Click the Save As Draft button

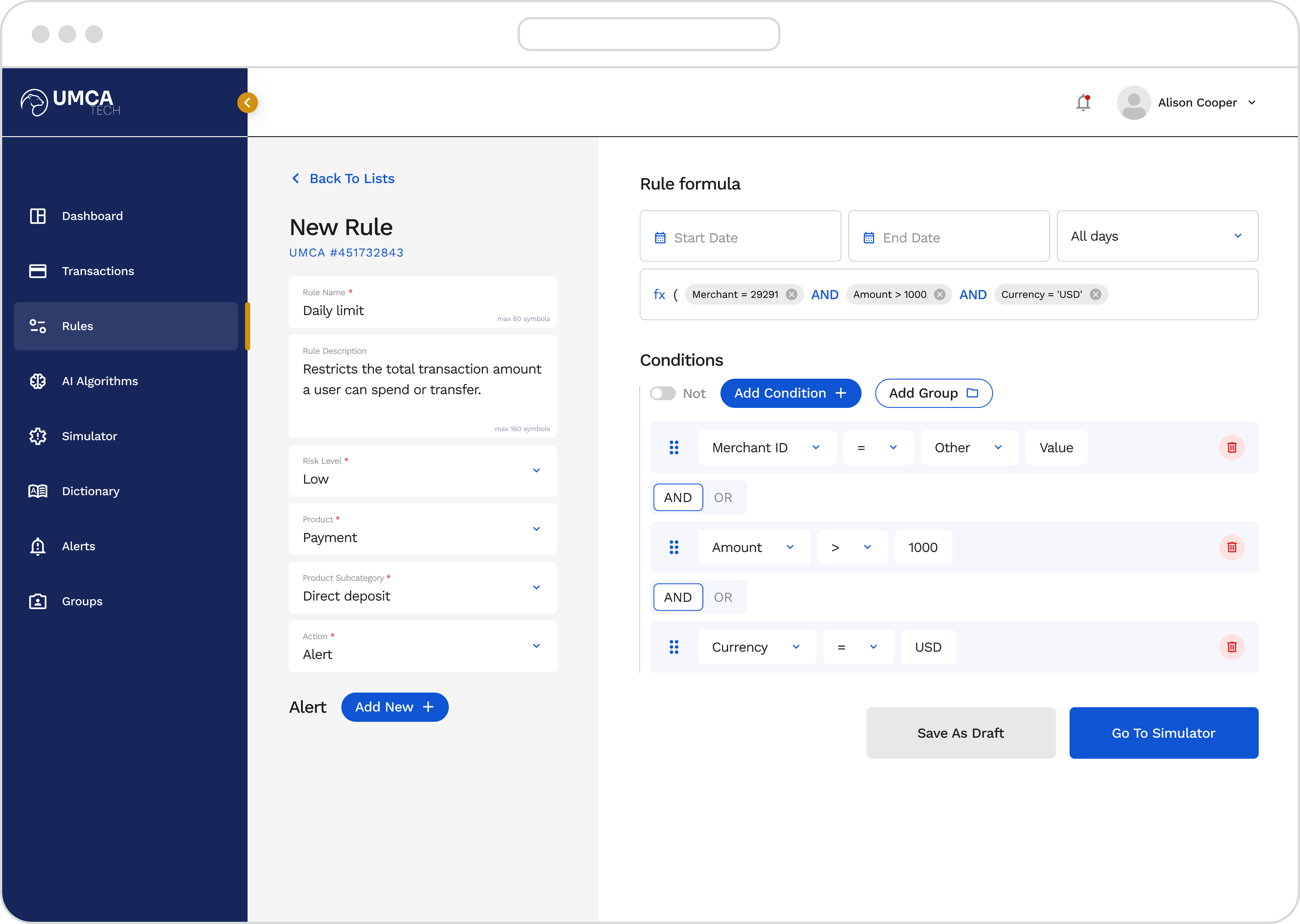960,733
